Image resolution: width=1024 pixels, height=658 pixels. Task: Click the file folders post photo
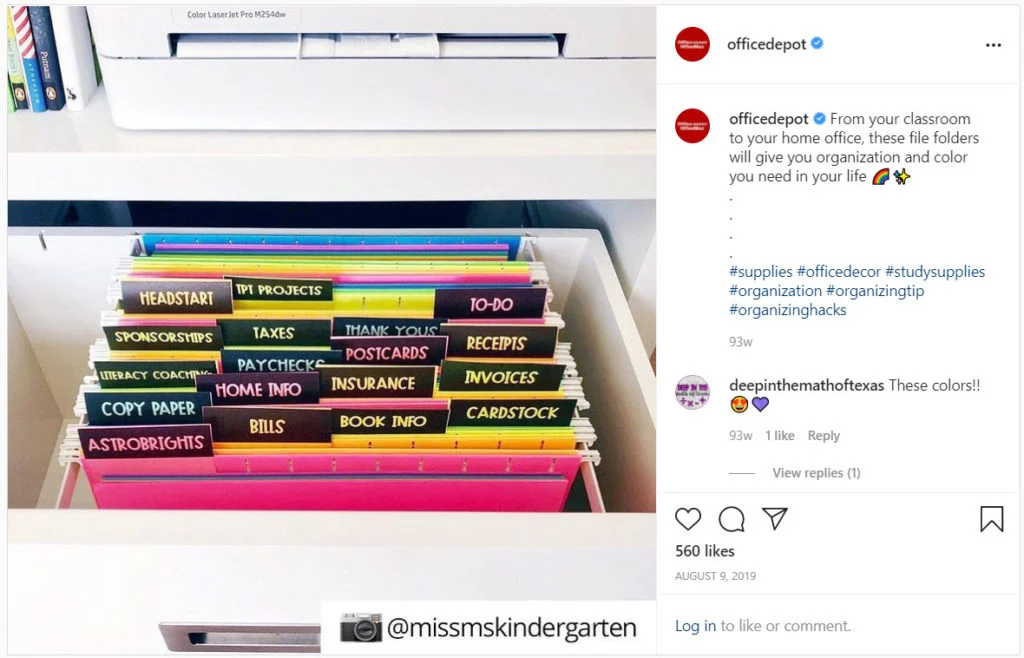(x=332, y=329)
